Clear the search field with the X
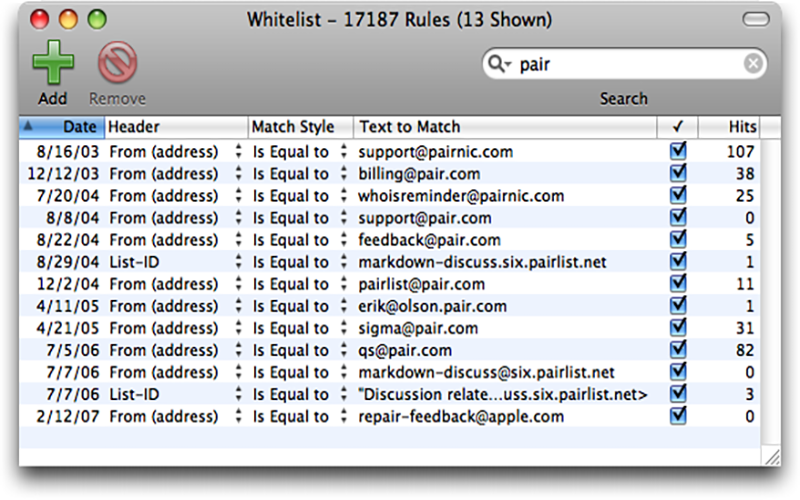Image resolution: width=800 pixels, height=500 pixels. (753, 64)
